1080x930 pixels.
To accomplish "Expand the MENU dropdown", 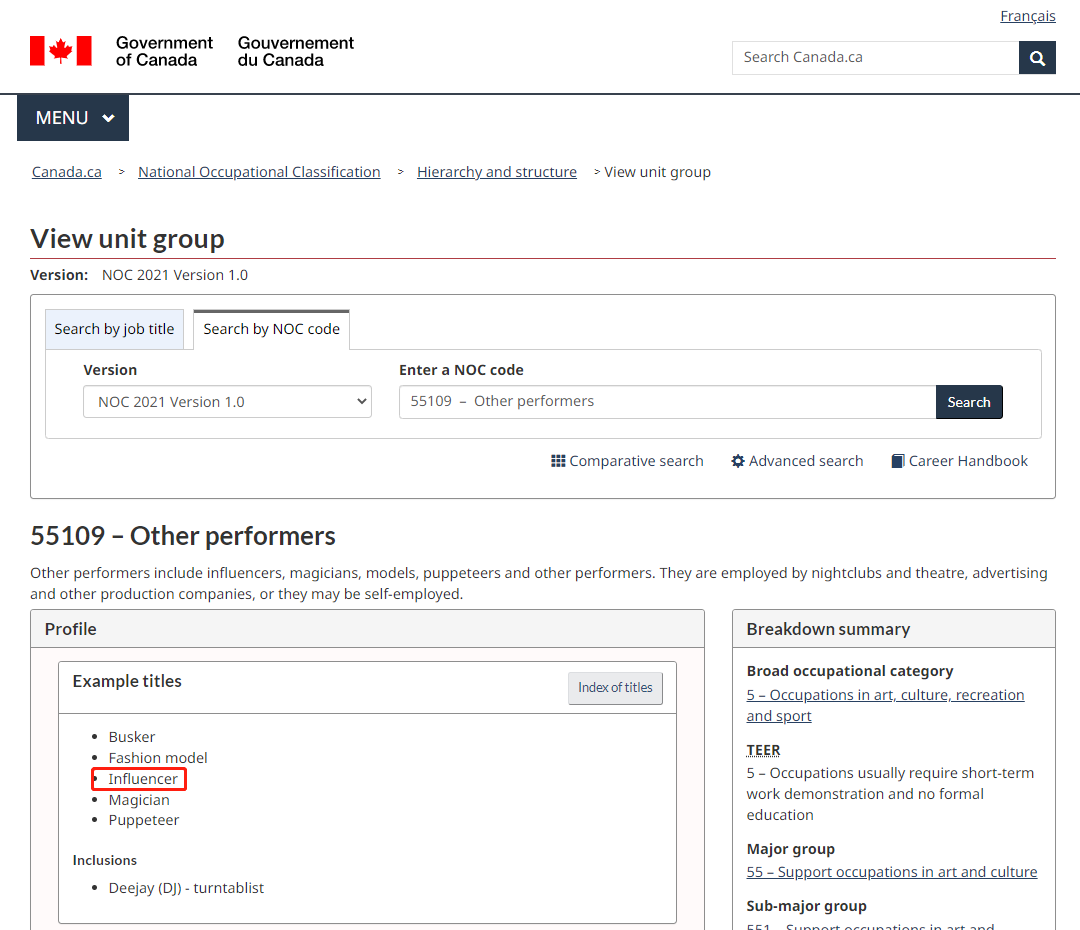I will click(73, 118).
